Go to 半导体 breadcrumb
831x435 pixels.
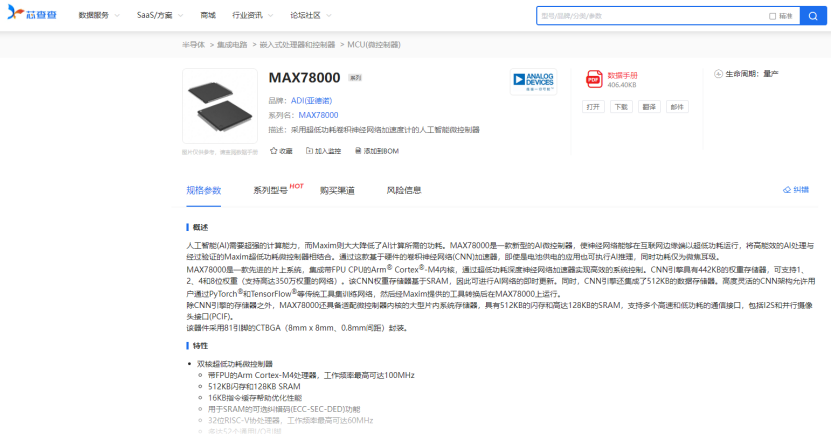(193, 45)
